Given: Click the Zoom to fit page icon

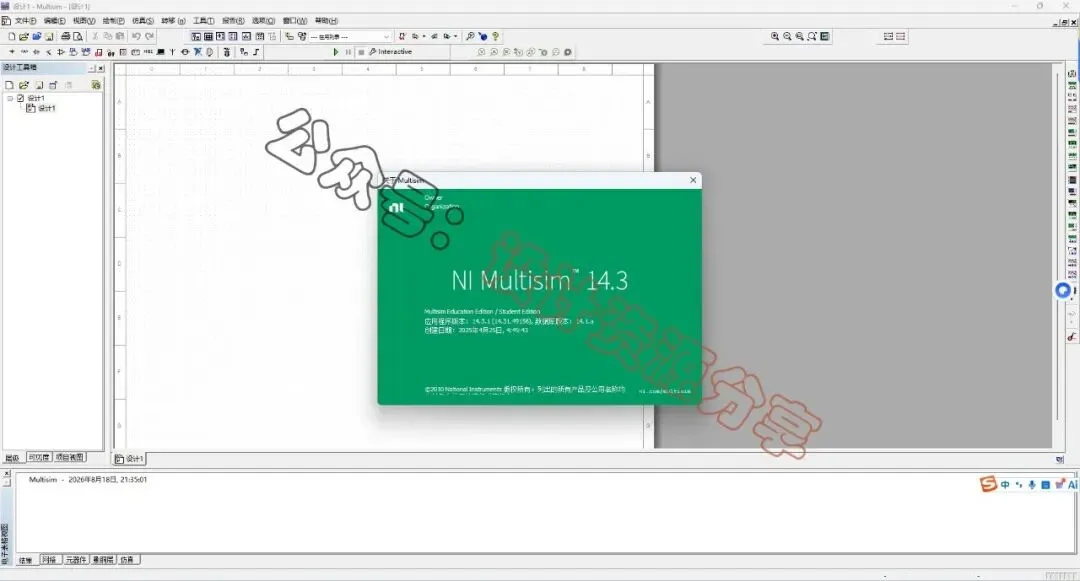Looking at the screenshot, I should point(812,36).
